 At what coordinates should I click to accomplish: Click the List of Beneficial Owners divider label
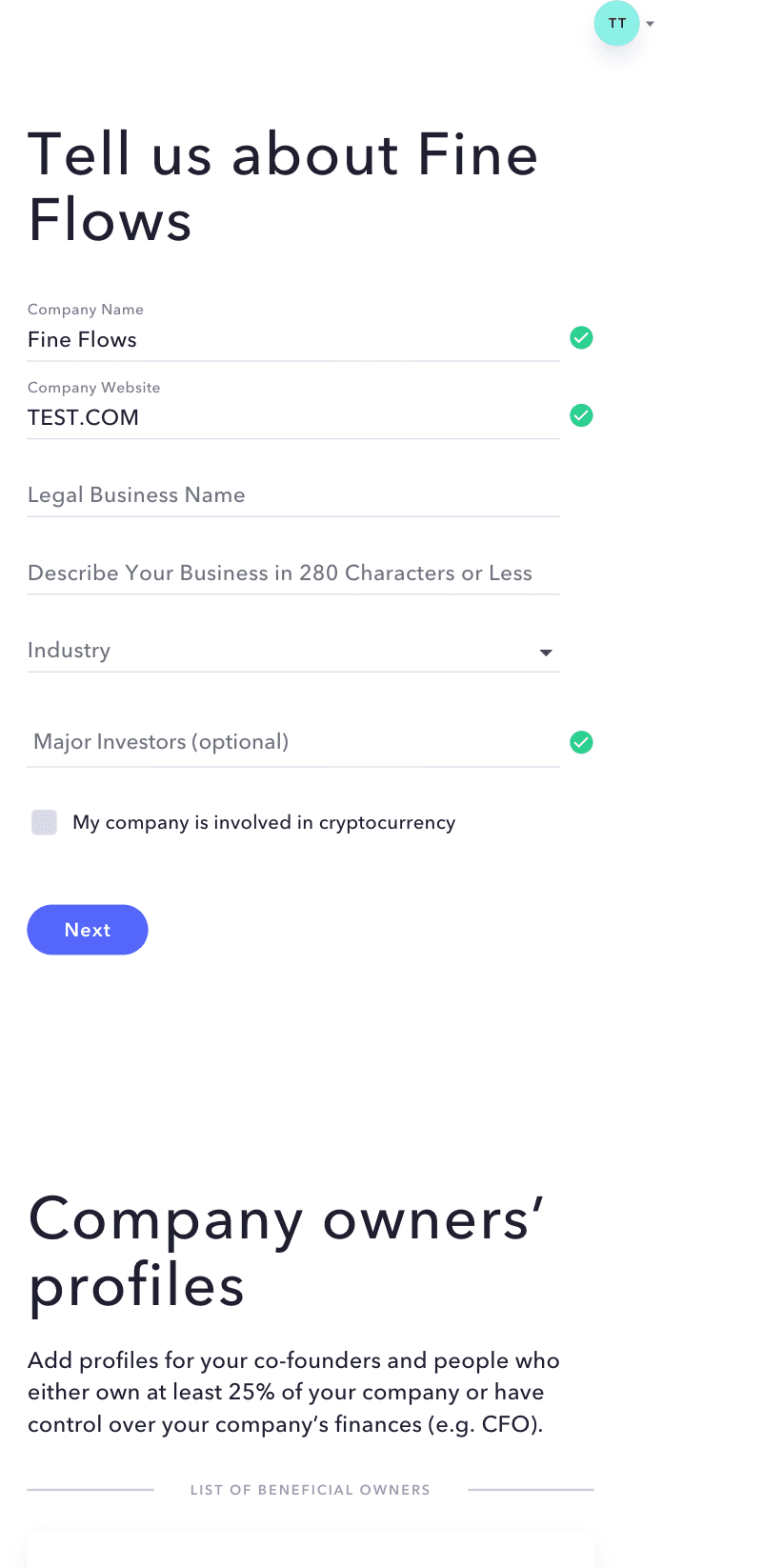pyautogui.click(x=311, y=1490)
